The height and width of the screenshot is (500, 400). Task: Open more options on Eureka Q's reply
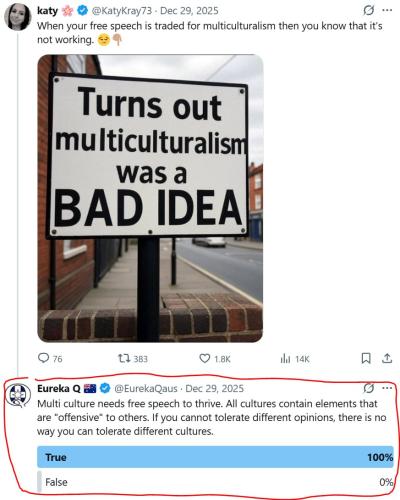tap(387, 388)
